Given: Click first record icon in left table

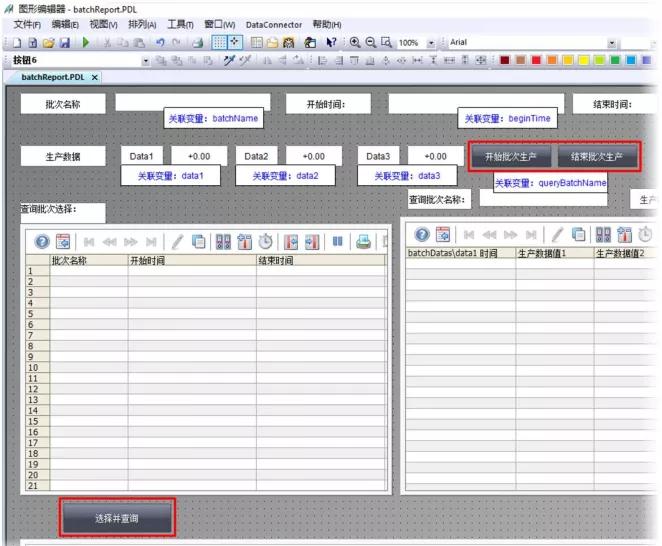Looking at the screenshot, I should (89, 242).
